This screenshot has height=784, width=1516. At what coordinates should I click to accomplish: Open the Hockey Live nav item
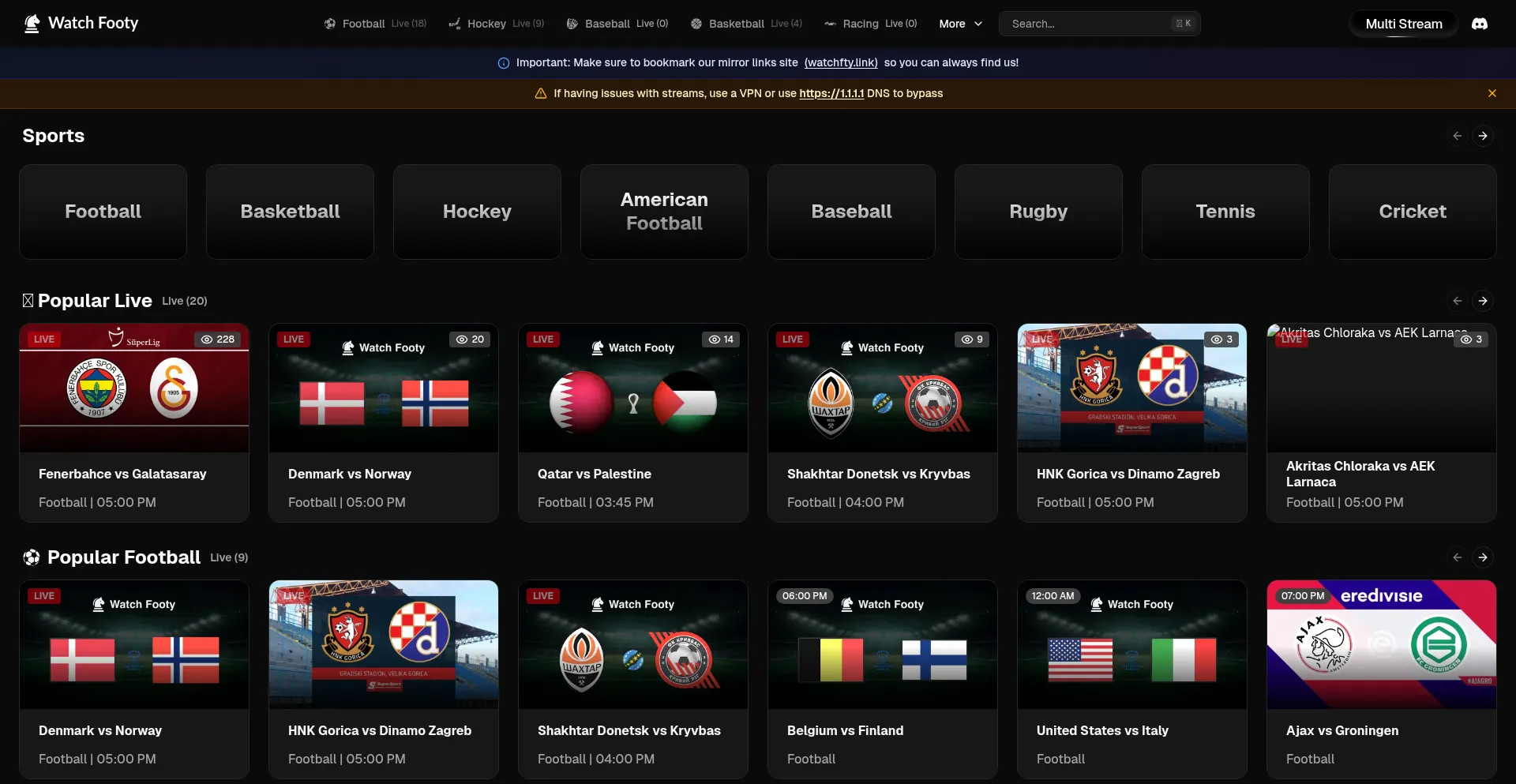497,24
